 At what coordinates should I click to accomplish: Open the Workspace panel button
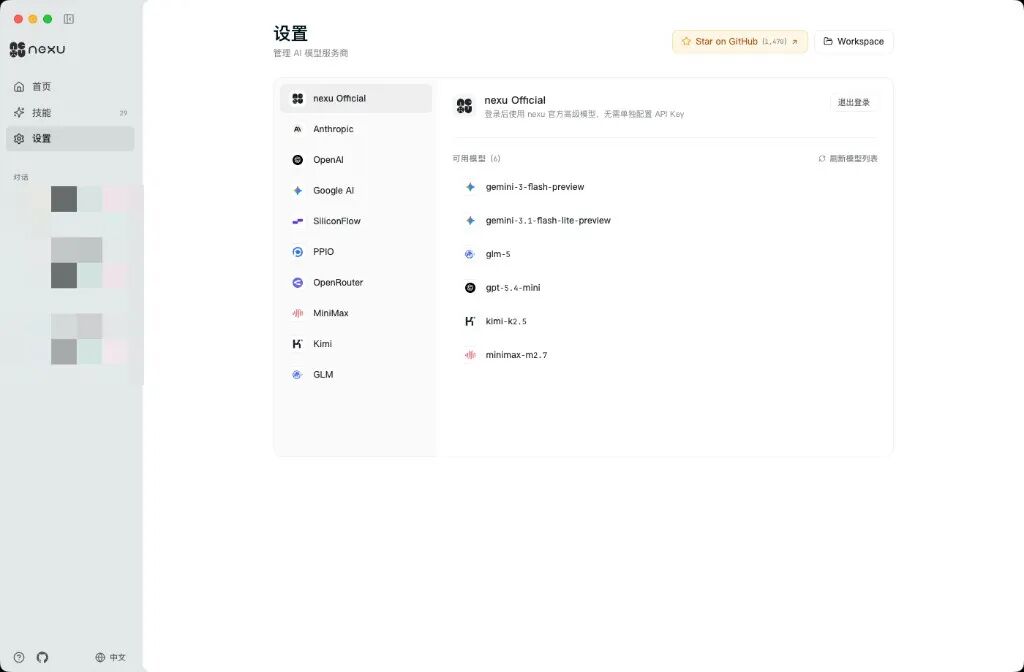852,42
